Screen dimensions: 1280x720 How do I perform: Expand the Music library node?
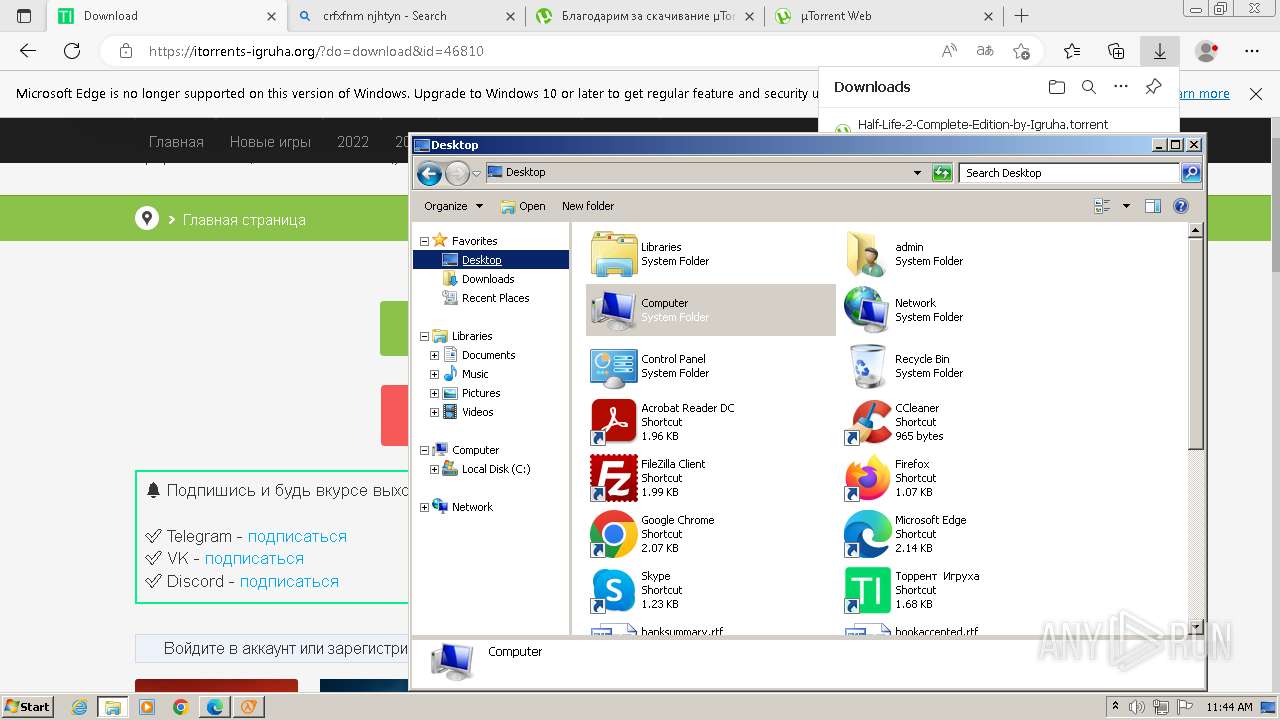point(434,374)
